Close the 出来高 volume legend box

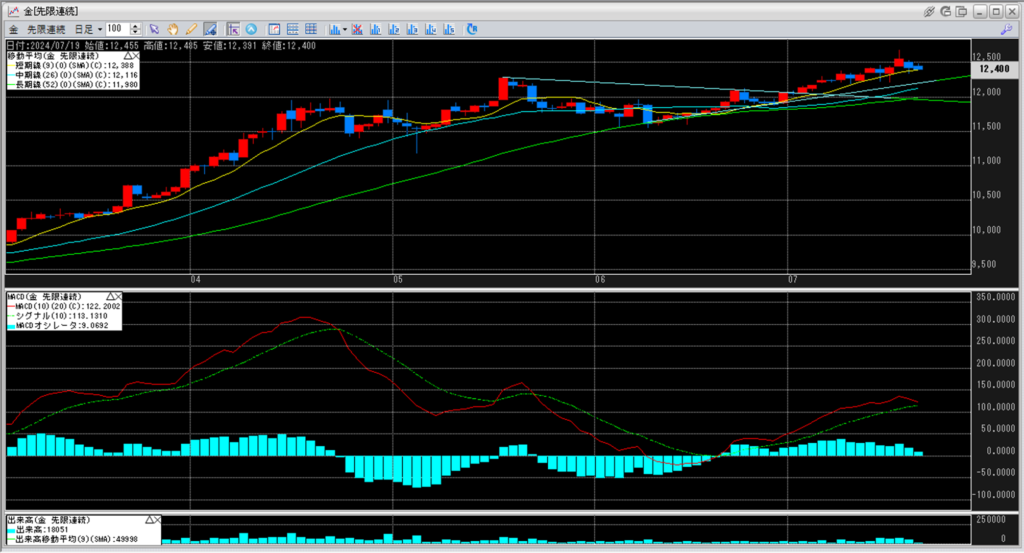[x=155, y=521]
